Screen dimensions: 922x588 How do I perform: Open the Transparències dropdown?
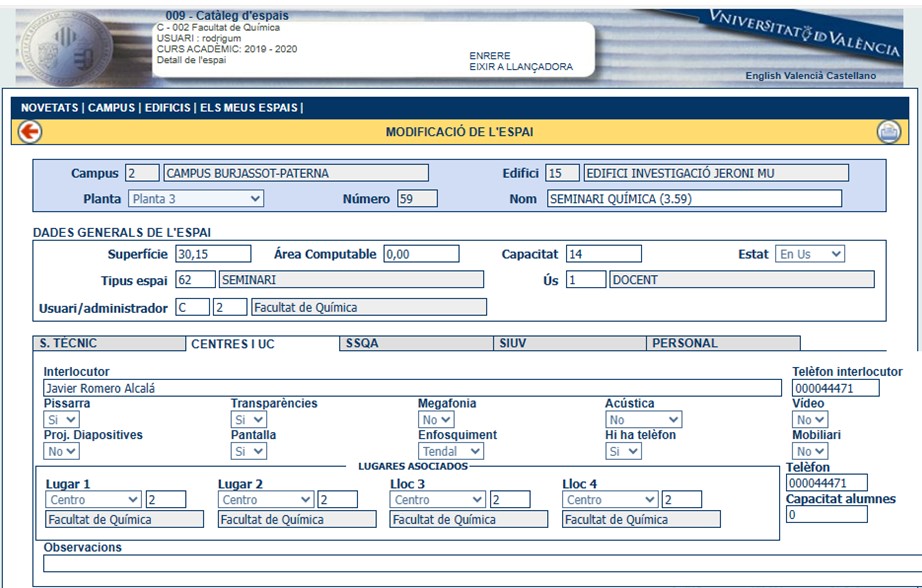[249, 419]
